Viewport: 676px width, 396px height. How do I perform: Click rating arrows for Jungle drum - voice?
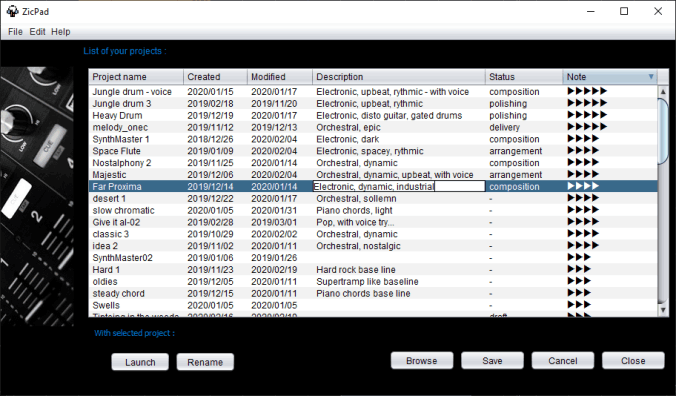point(587,91)
